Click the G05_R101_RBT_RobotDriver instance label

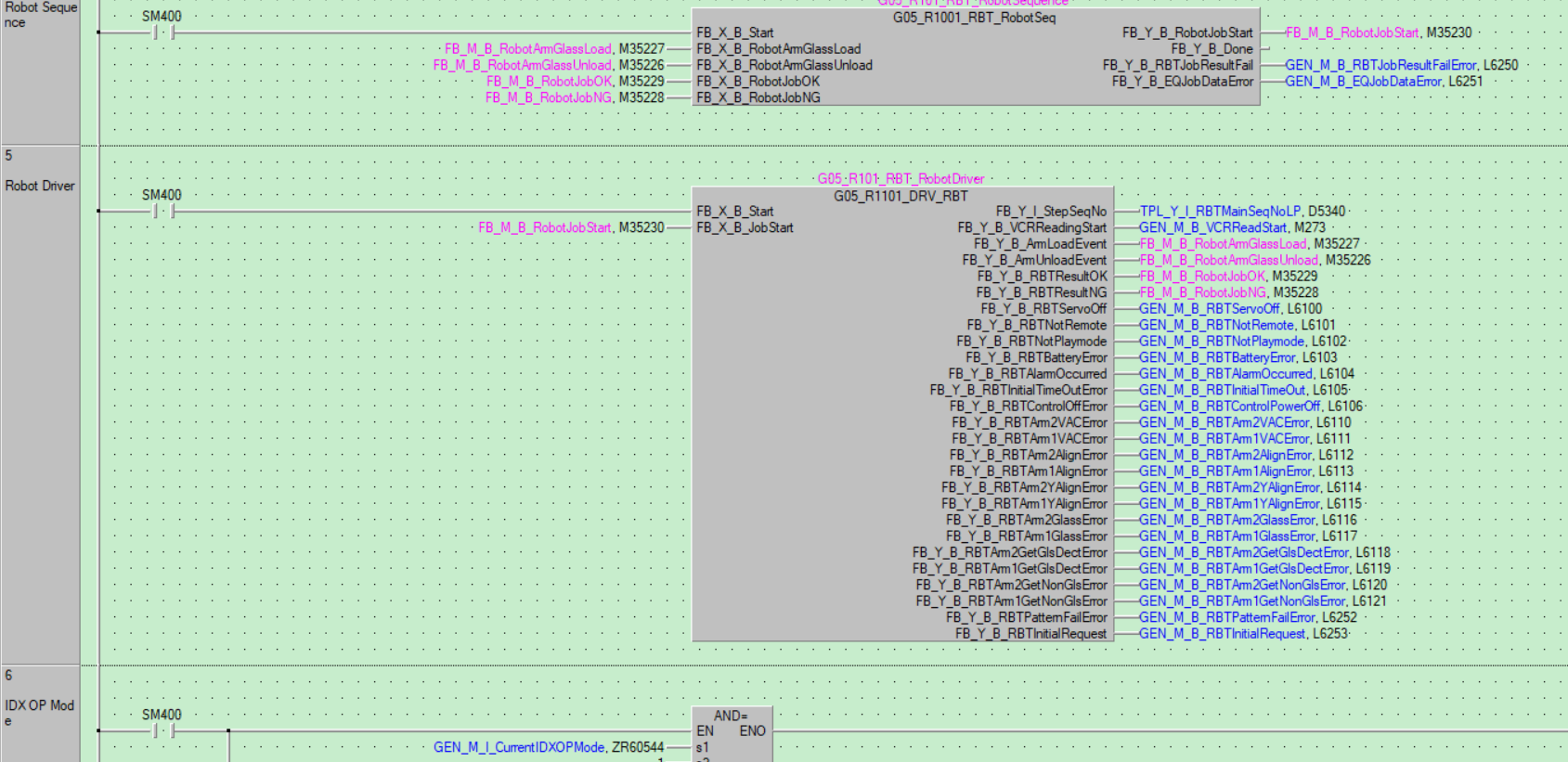(x=900, y=179)
